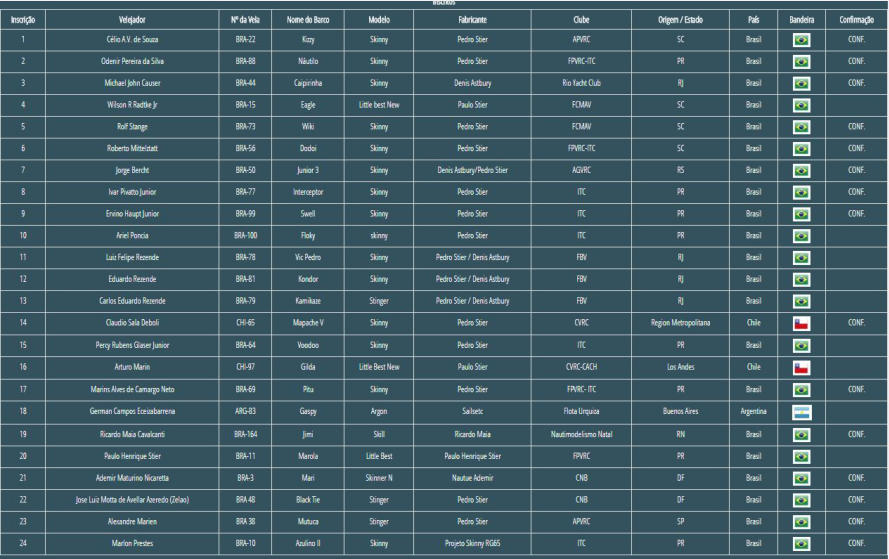This screenshot has width=889, height=559.
Task: Click Brazil flag for Paulo Henrique Stier
Action: [801, 456]
